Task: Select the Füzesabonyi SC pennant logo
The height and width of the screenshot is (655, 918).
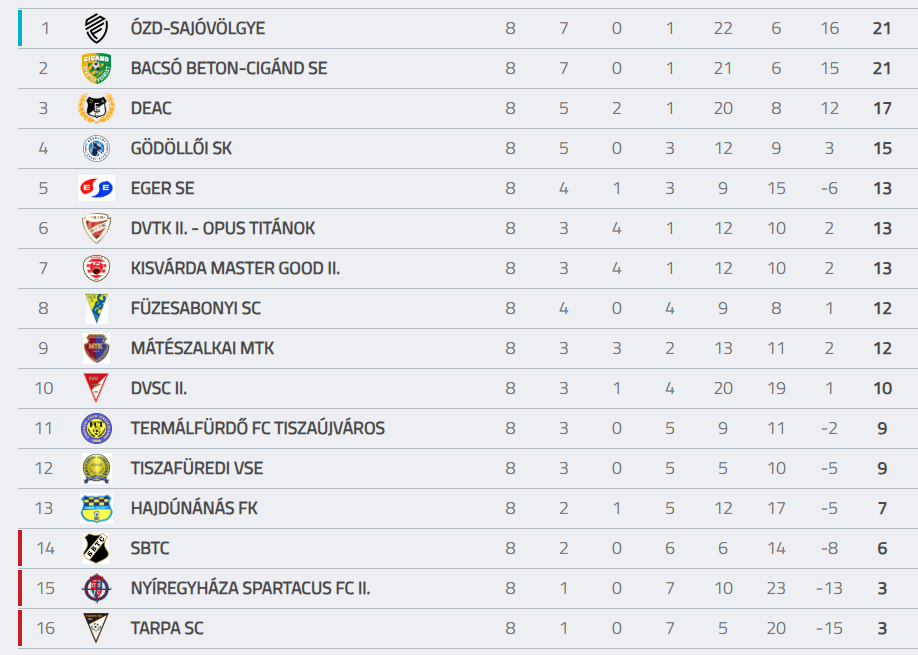Action: click(x=96, y=308)
